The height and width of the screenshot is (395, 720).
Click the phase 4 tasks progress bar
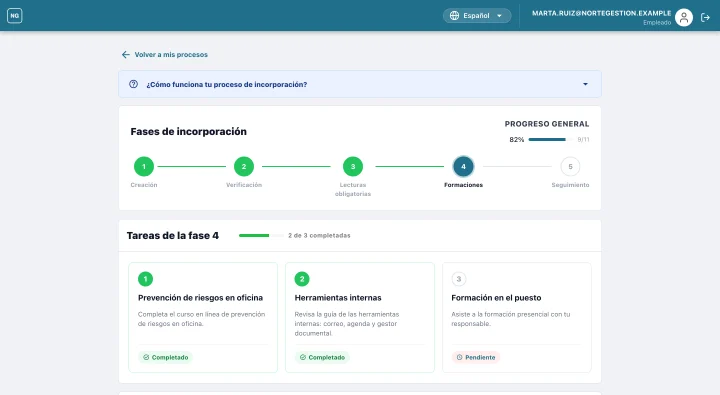coord(261,236)
